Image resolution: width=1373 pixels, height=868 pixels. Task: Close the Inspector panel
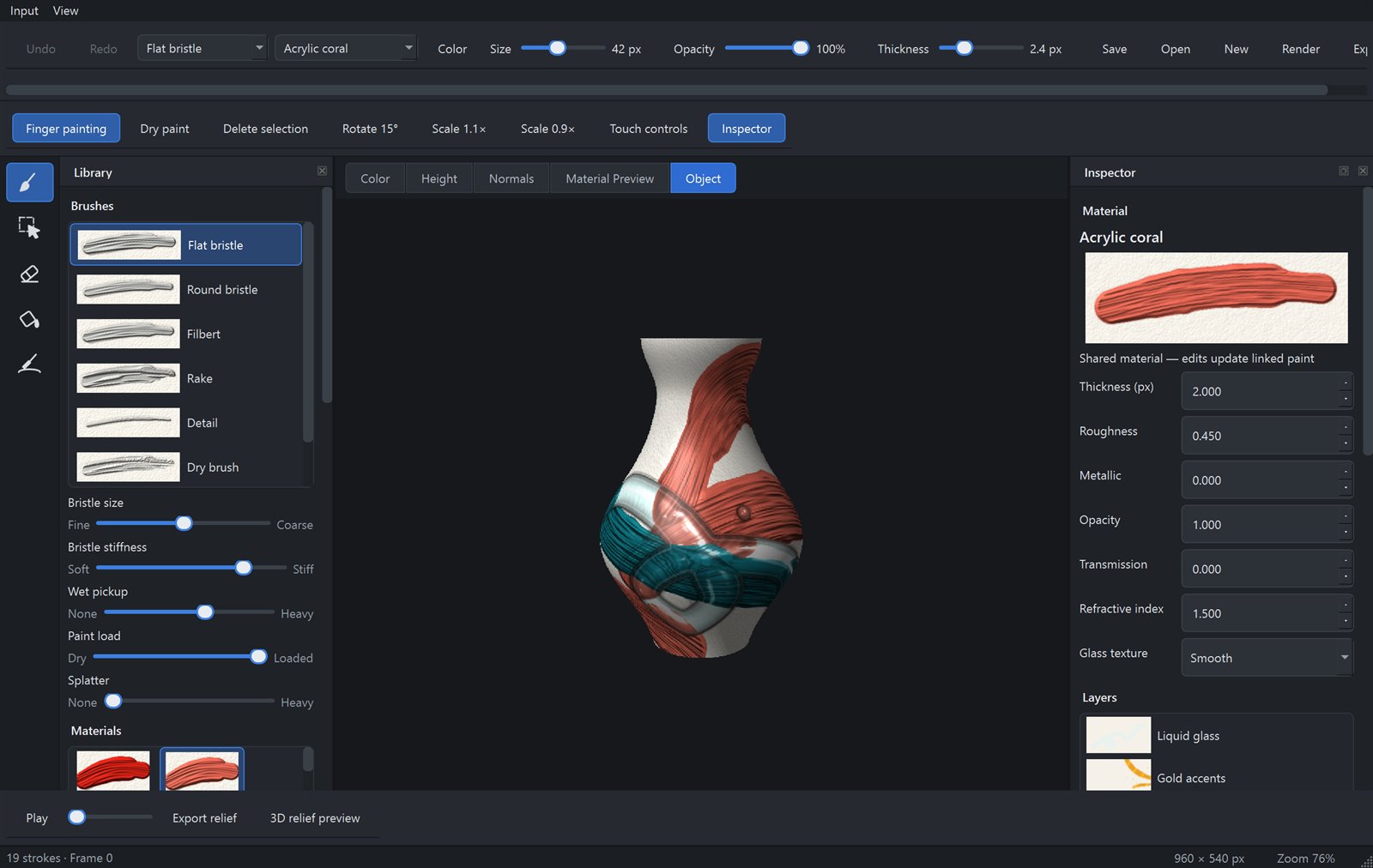click(x=1363, y=172)
